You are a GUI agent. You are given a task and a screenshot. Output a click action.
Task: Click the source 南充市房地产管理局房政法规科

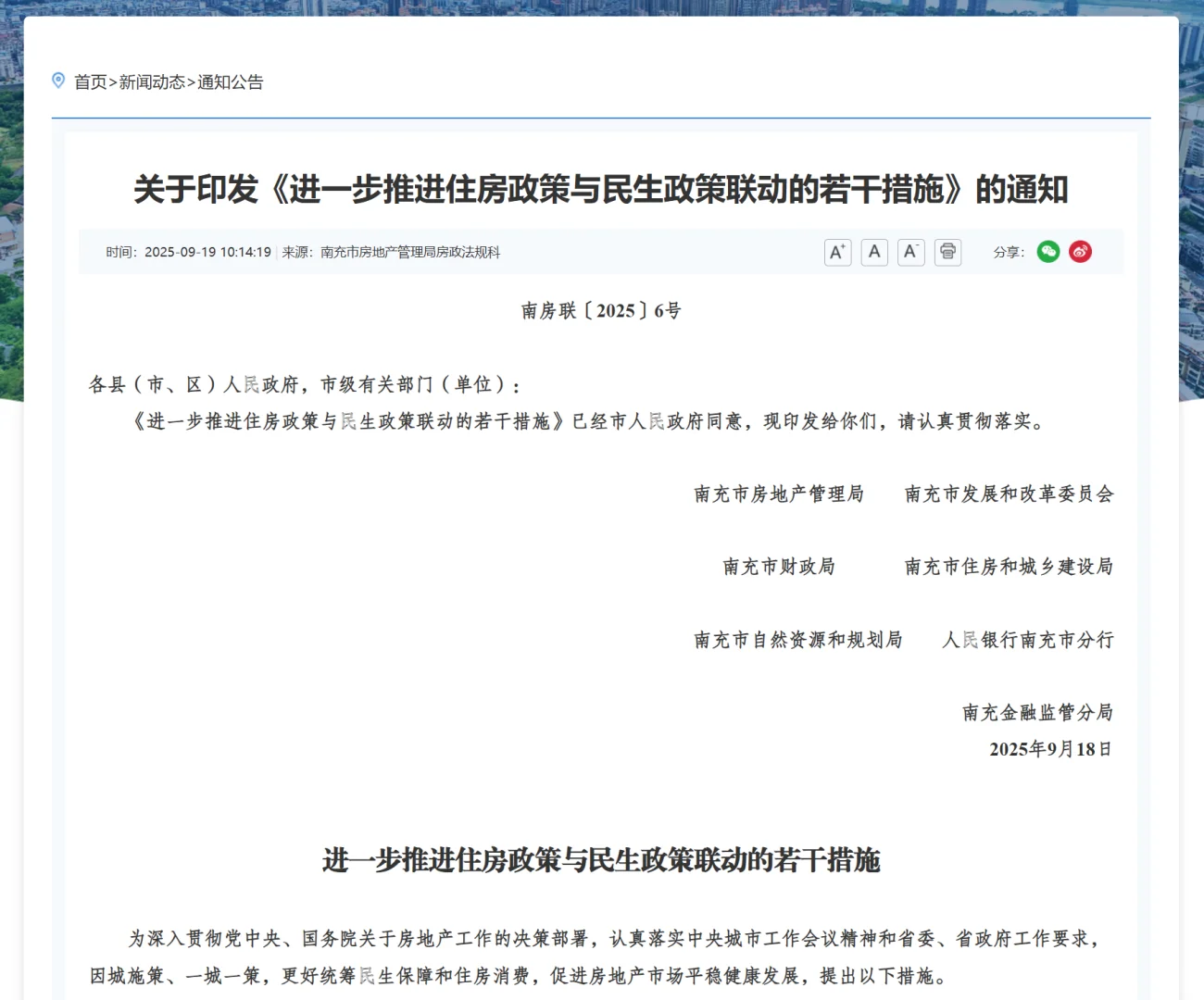tap(410, 252)
